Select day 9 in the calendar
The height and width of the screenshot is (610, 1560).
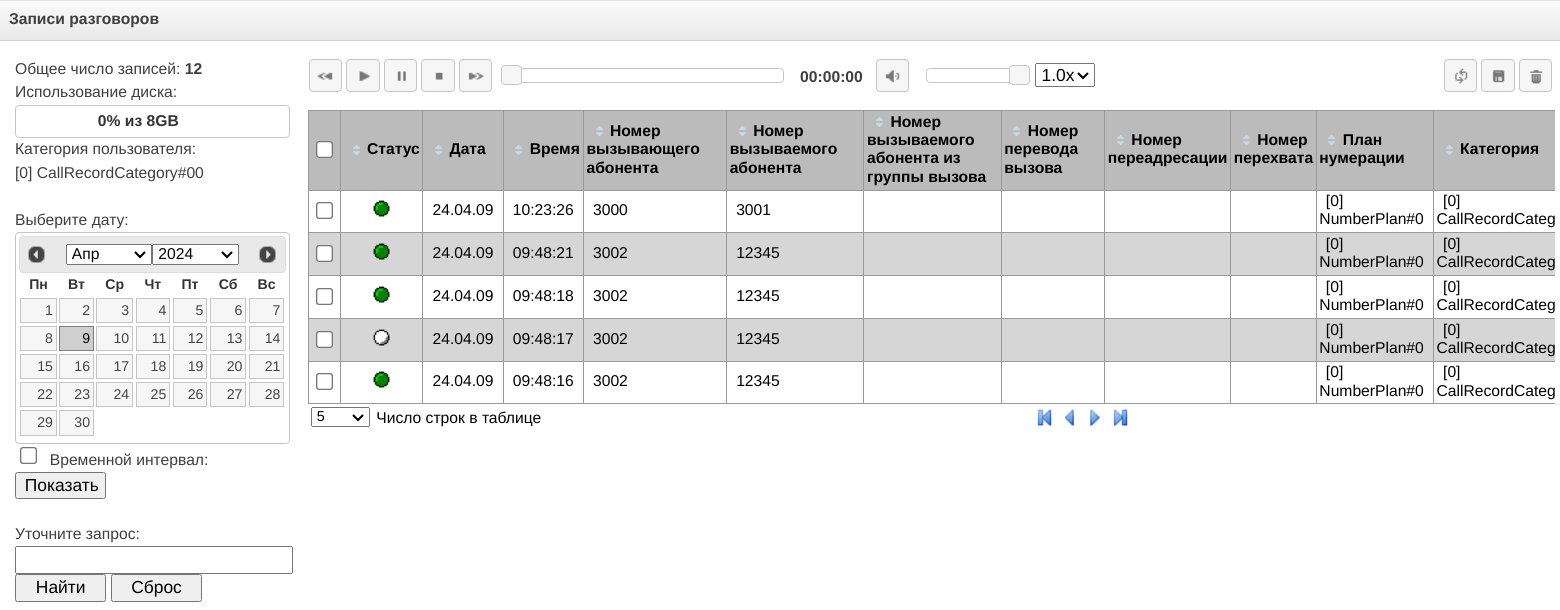tap(76, 338)
